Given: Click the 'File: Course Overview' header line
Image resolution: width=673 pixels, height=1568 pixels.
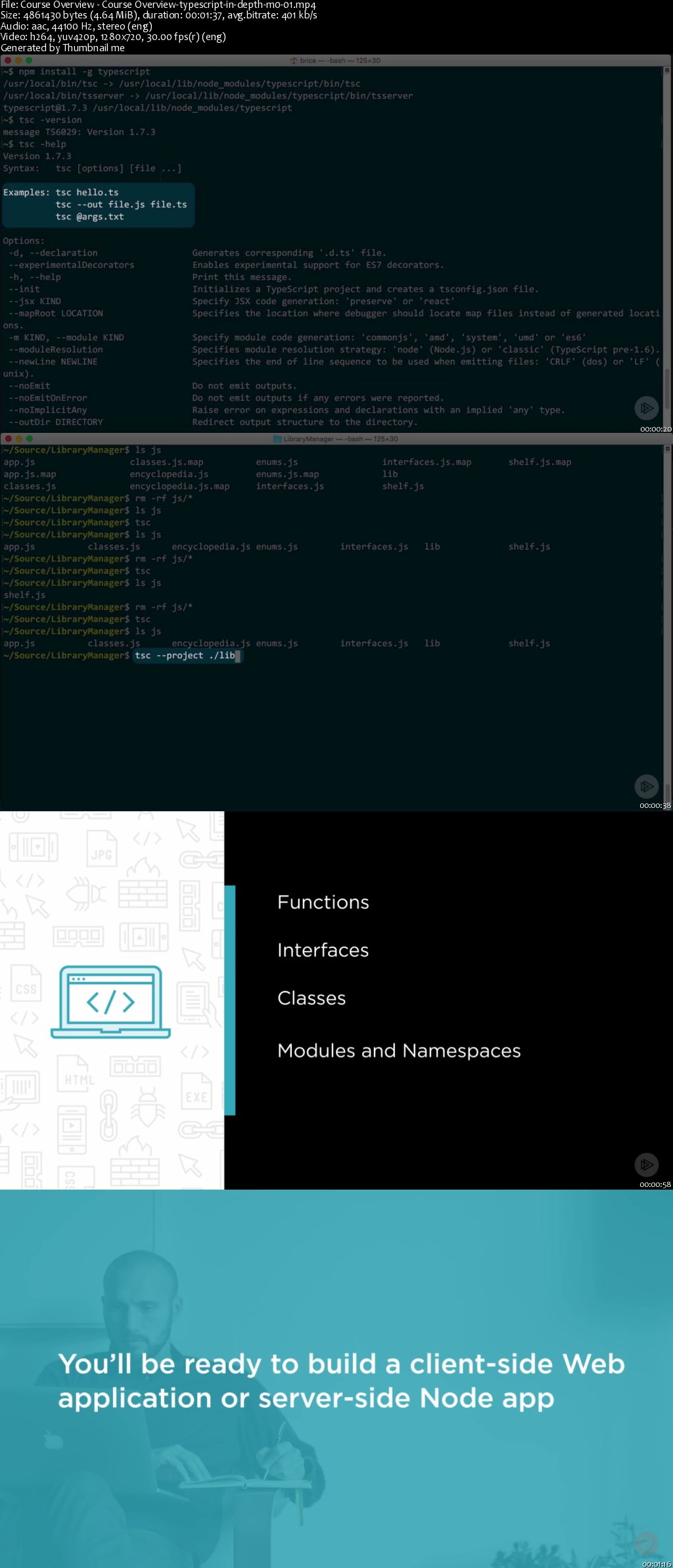Looking at the screenshot, I should pyautogui.click(x=158, y=5).
